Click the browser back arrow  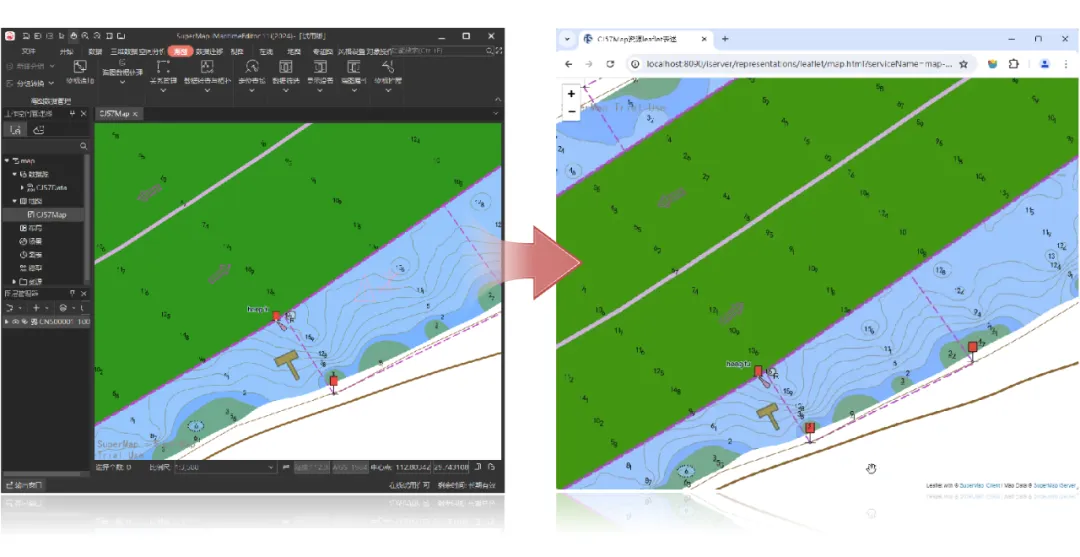pyautogui.click(x=569, y=64)
